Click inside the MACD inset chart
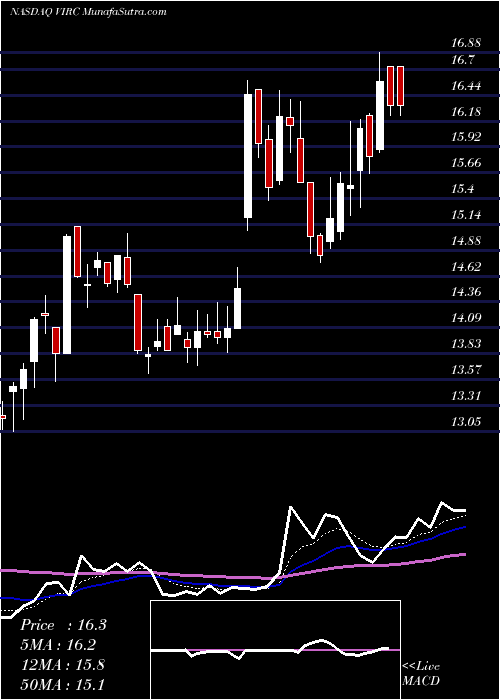The image size is (500, 700). pos(275,650)
